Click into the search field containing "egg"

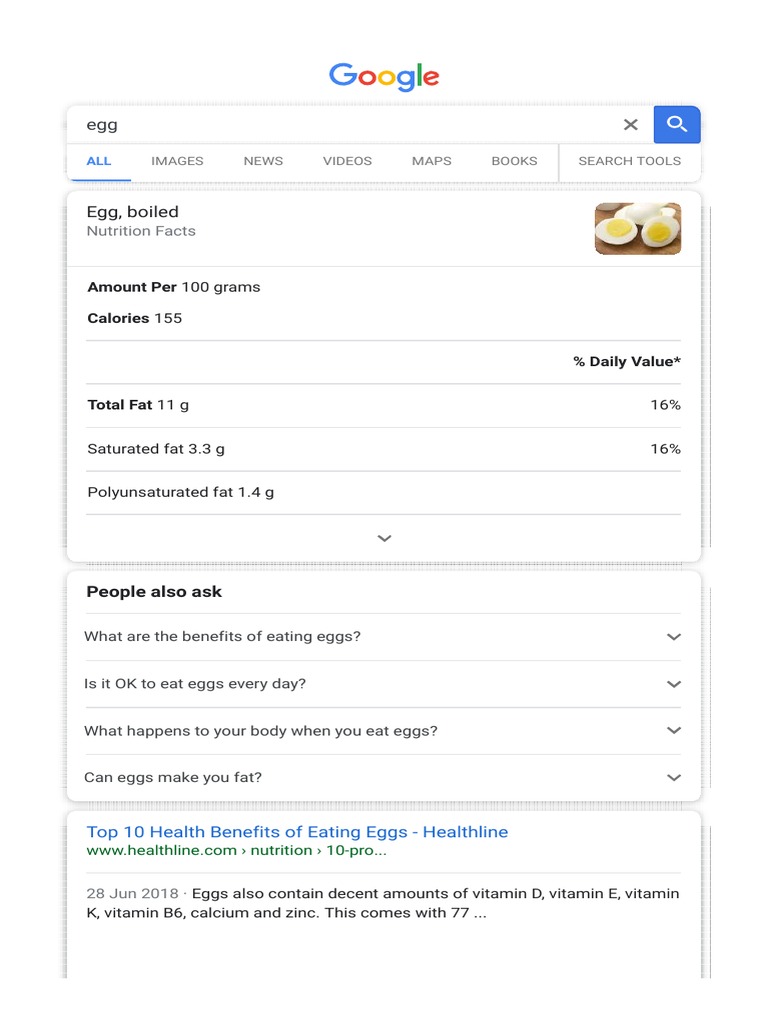click(340, 125)
